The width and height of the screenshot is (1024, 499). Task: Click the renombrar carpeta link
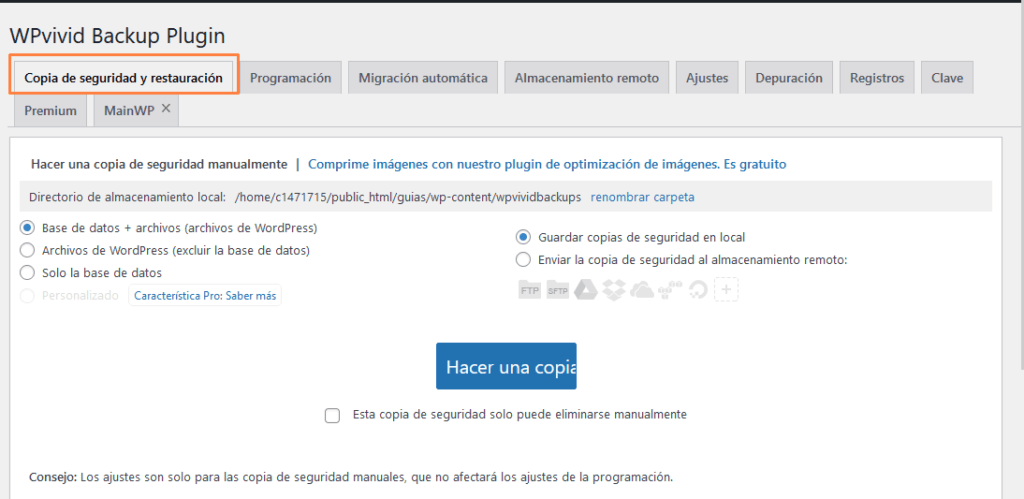(642, 197)
